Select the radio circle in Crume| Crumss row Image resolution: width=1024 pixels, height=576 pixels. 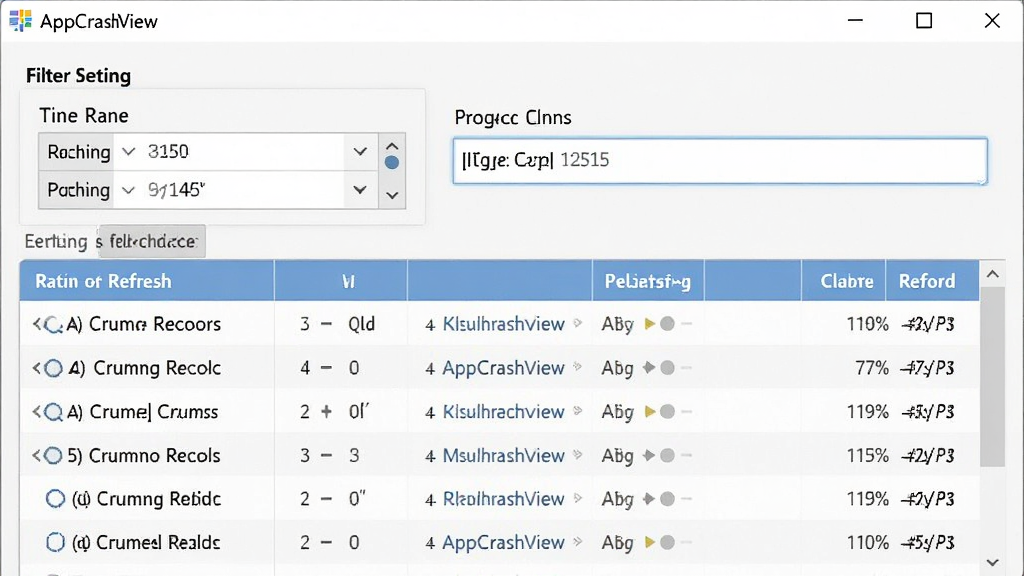[x=53, y=412]
